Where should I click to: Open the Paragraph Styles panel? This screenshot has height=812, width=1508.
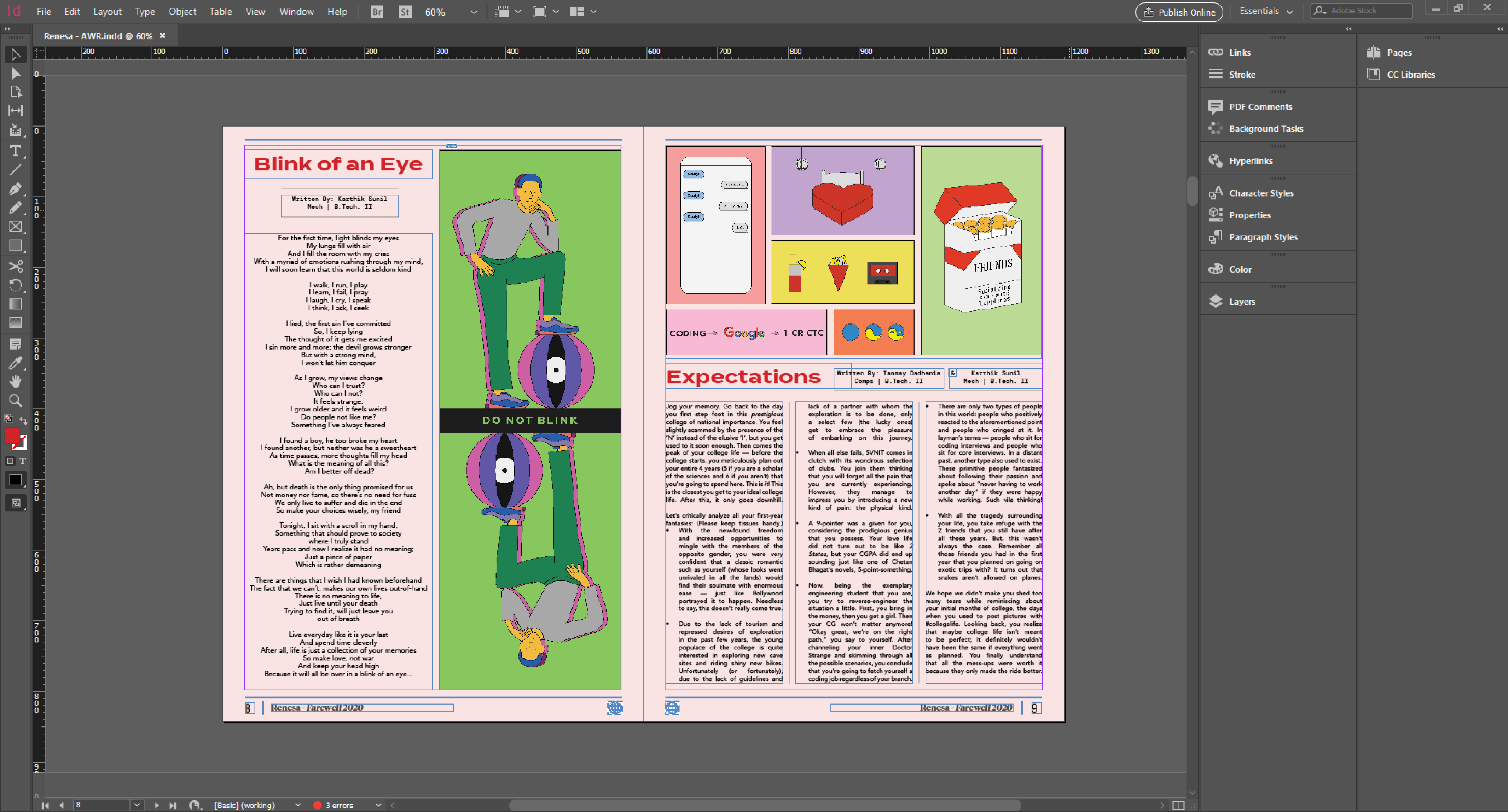(x=1263, y=237)
